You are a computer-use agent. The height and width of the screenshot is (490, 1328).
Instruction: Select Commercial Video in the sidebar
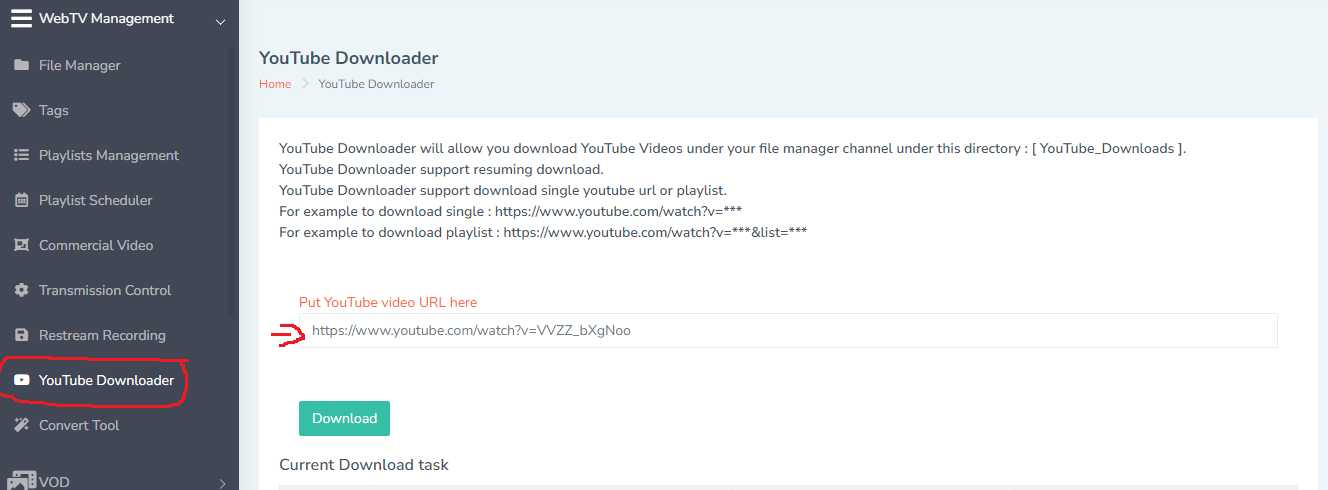point(96,245)
